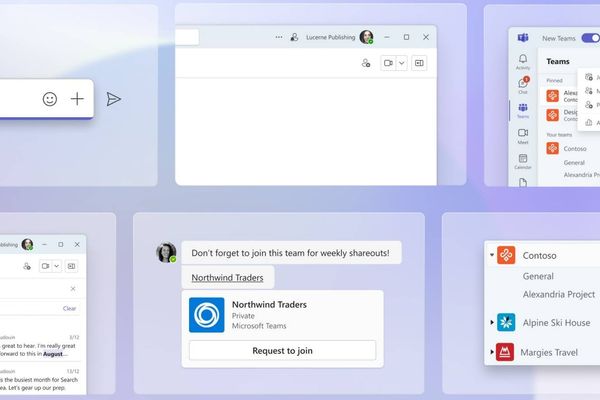Open Calendar in the Teams sidebar
This screenshot has height=400, width=600.
(523, 161)
